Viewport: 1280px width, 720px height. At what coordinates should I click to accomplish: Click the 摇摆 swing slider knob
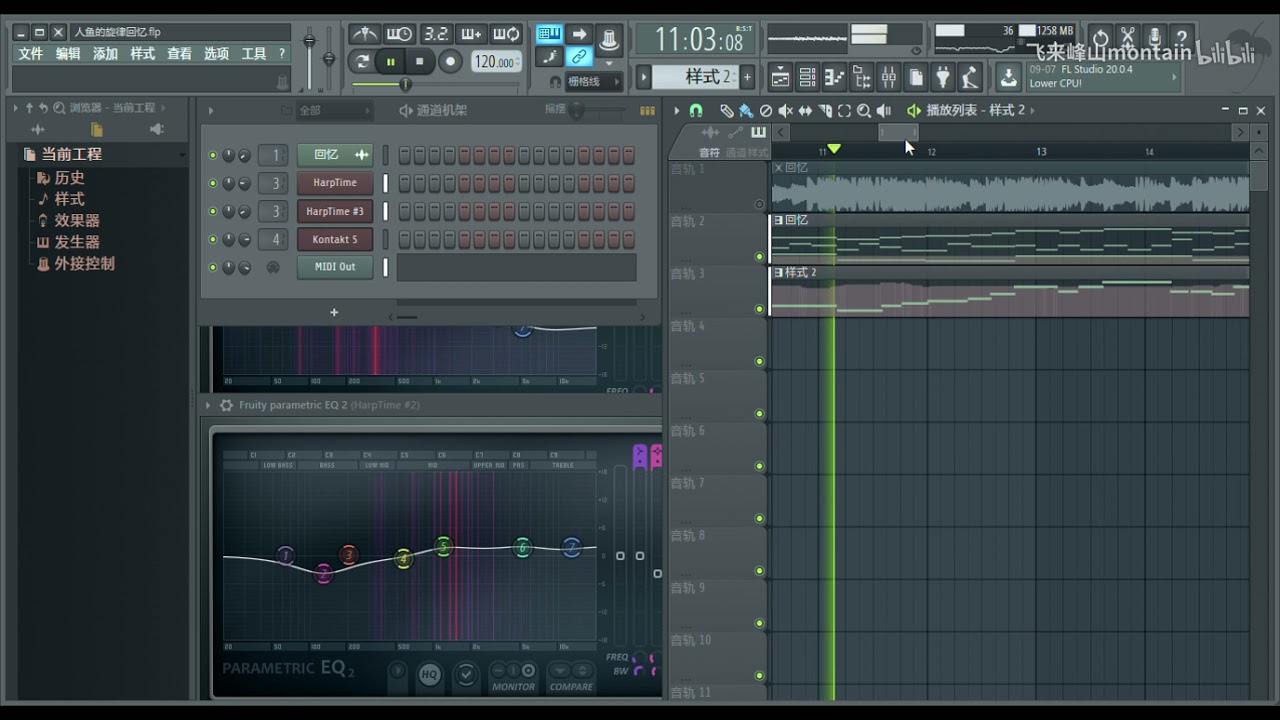(x=576, y=111)
